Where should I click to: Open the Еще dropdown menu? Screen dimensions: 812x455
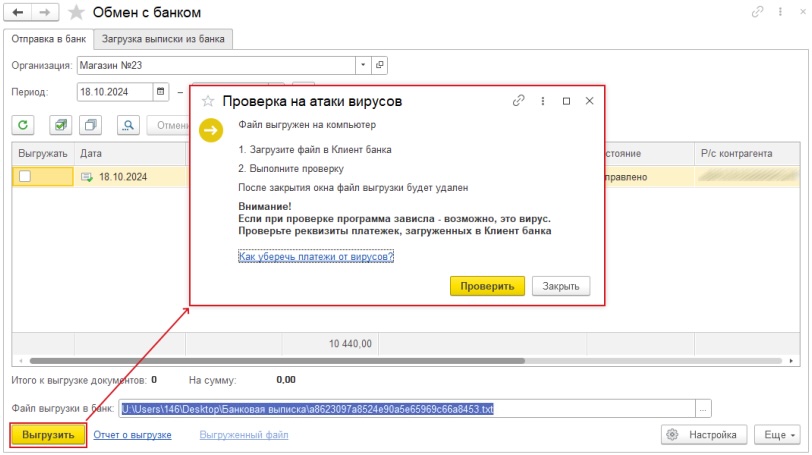(x=777, y=435)
